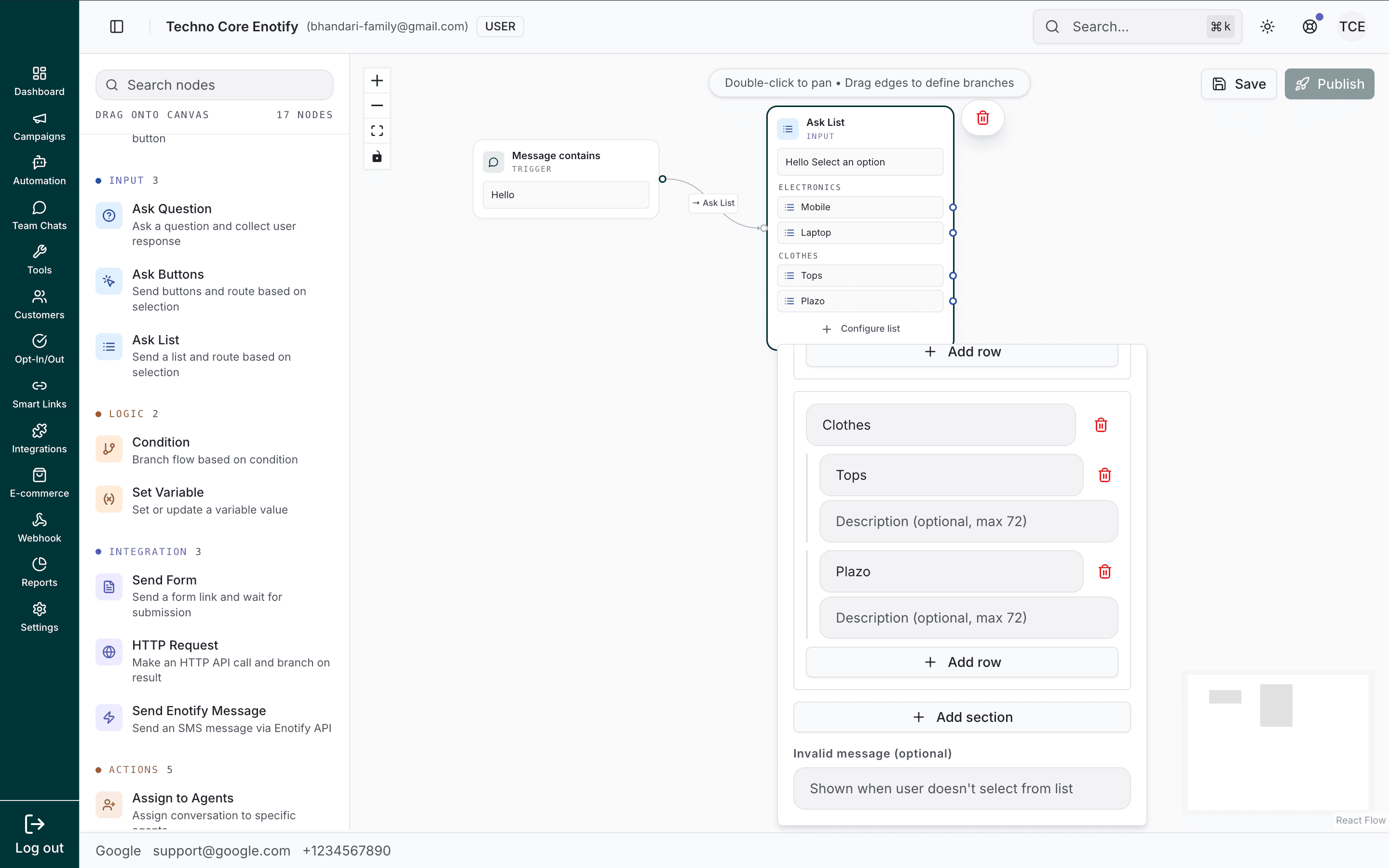The height and width of the screenshot is (868, 1389).
Task: Click the Search nodes field
Action: [214, 85]
